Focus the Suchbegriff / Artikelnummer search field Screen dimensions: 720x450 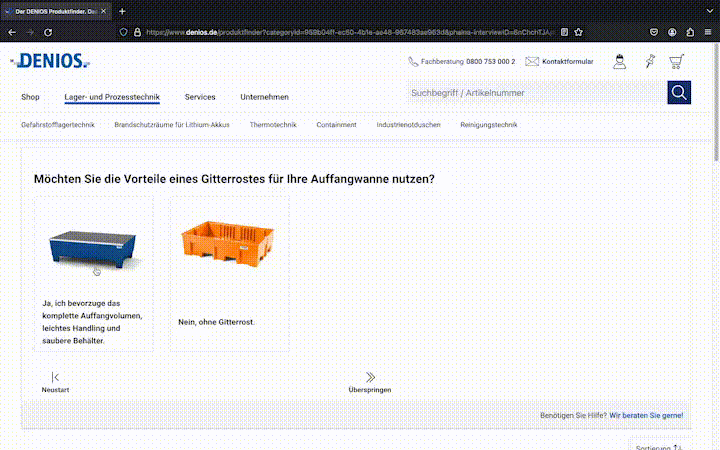coord(535,93)
